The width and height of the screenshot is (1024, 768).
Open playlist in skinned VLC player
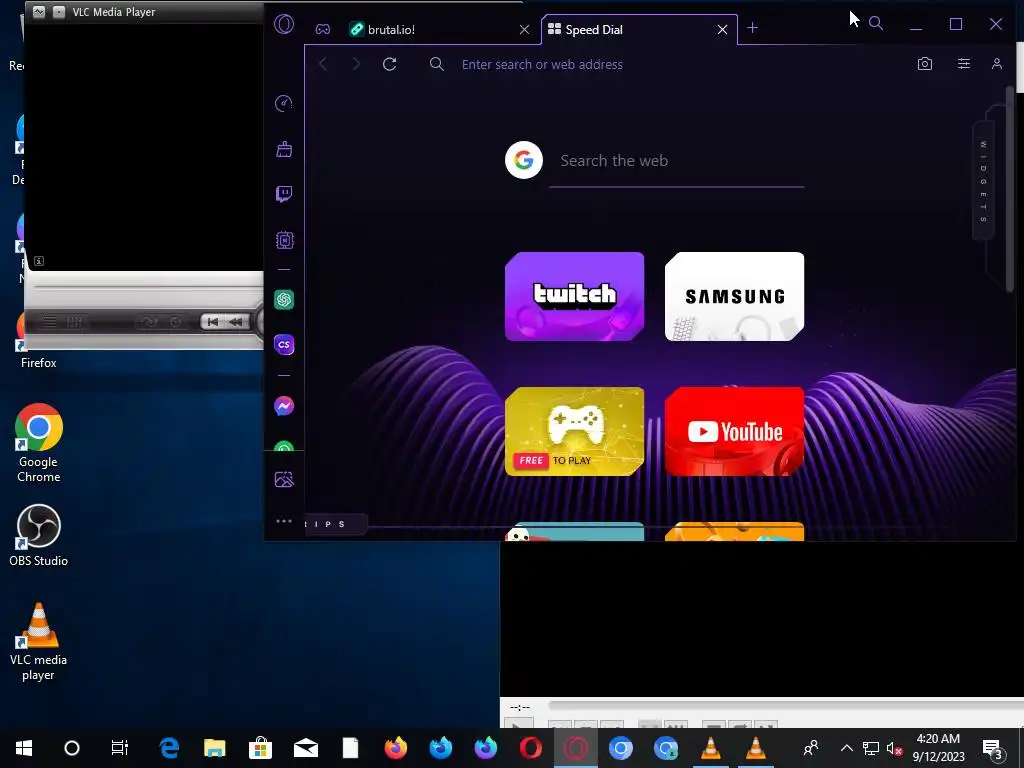(x=50, y=321)
